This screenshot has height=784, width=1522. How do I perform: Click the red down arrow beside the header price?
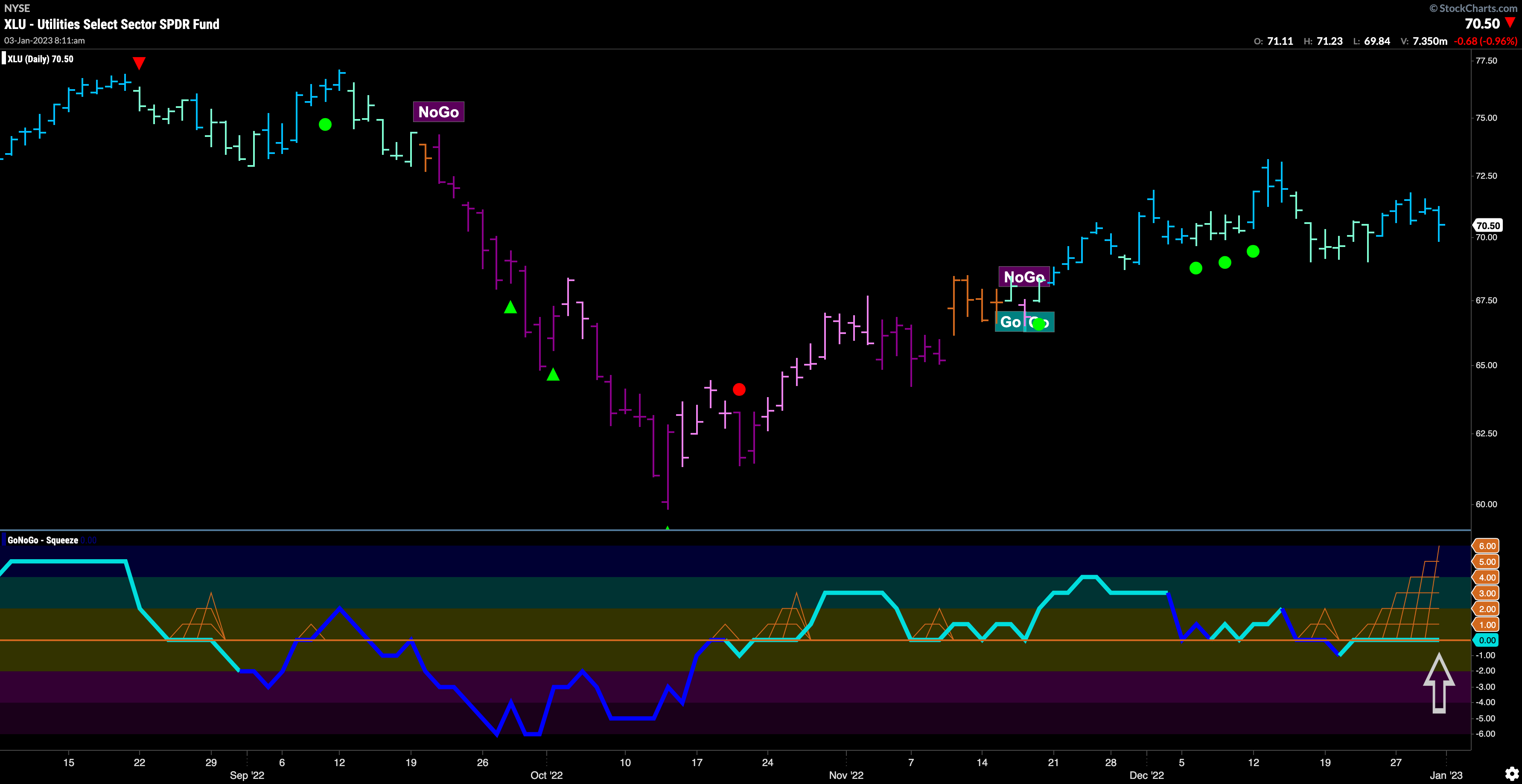tap(1510, 23)
